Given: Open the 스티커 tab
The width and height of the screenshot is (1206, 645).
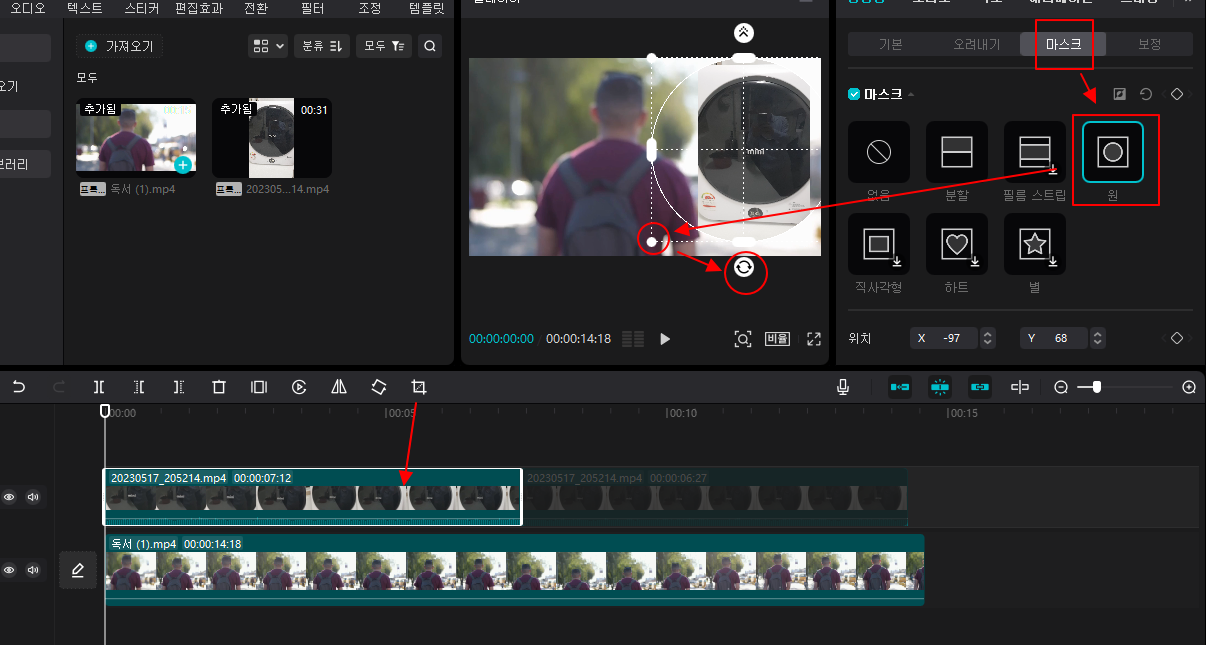Looking at the screenshot, I should [x=142, y=6].
